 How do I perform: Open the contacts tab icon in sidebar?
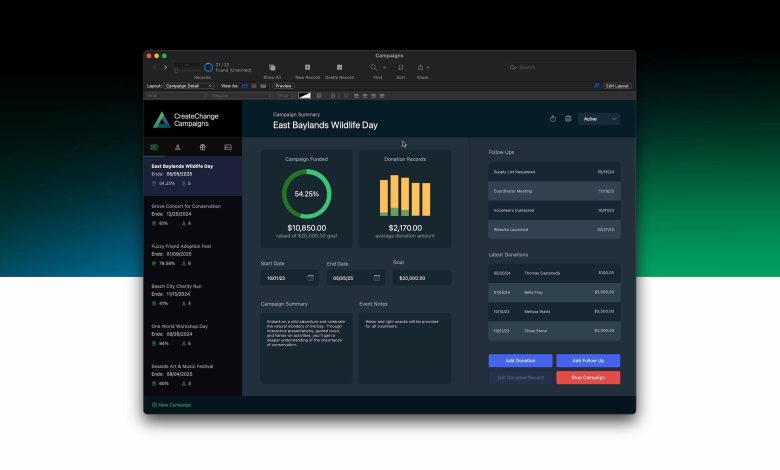(x=178, y=147)
